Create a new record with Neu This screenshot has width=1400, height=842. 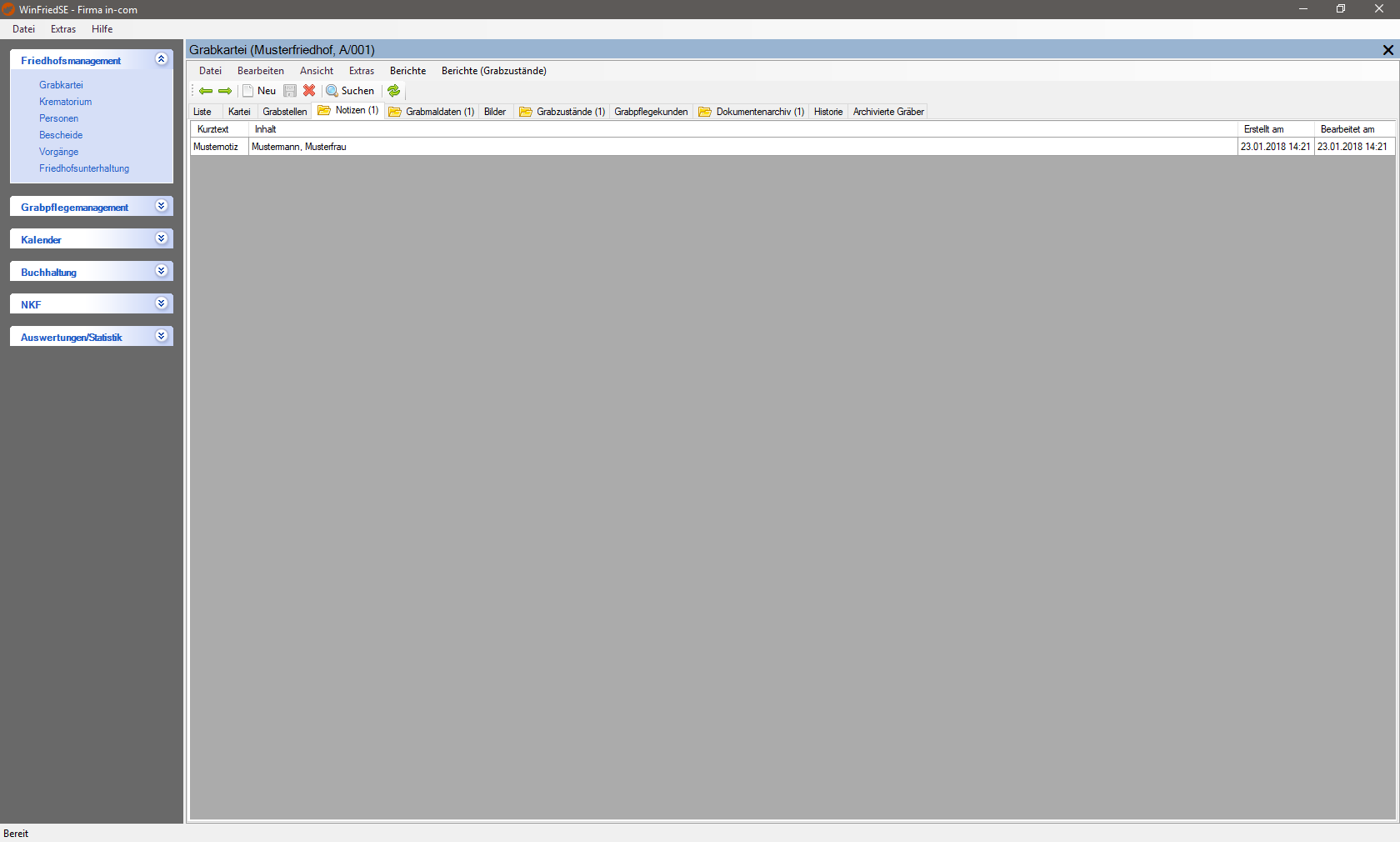259,91
